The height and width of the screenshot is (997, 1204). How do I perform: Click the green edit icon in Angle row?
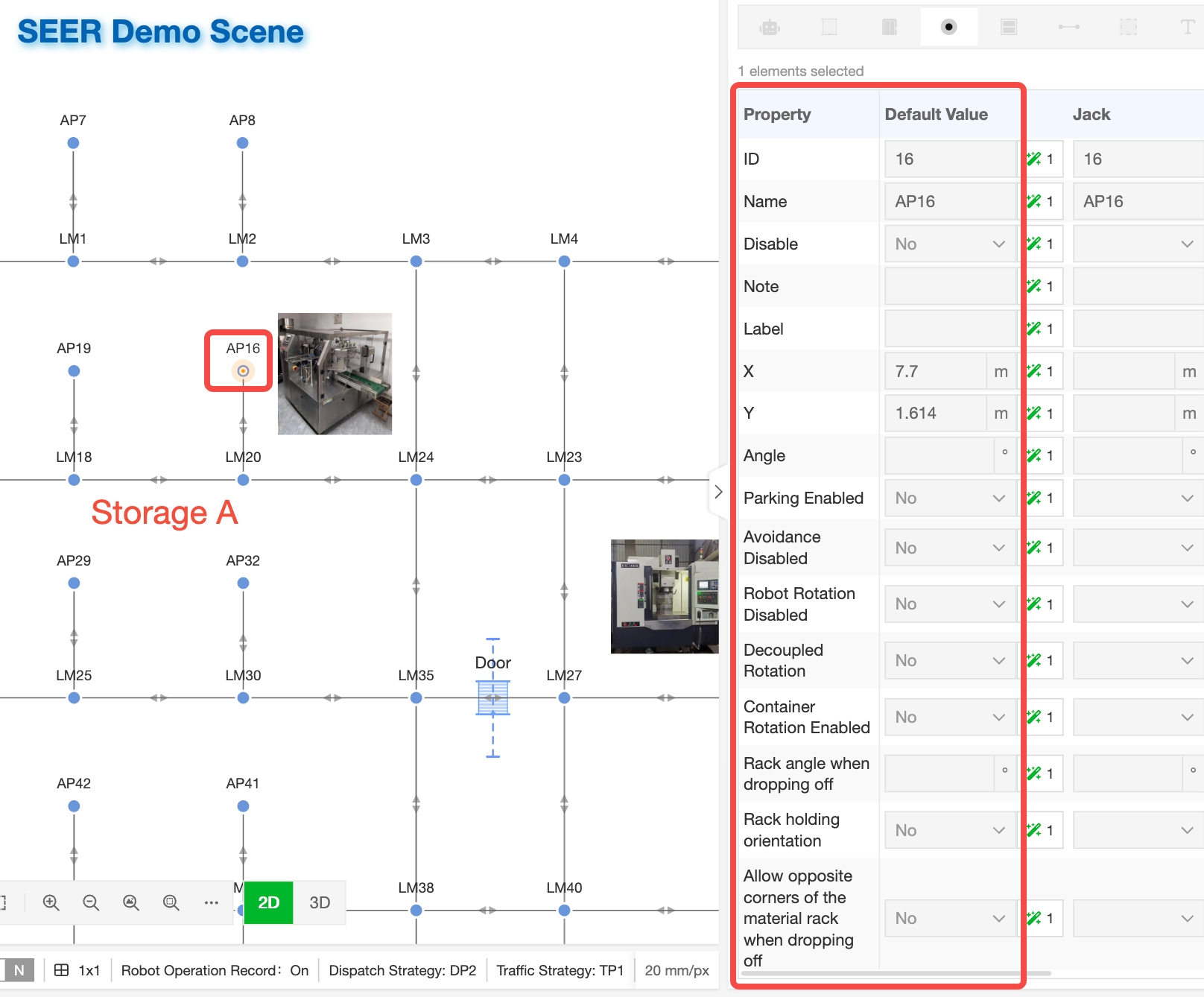click(x=1033, y=455)
